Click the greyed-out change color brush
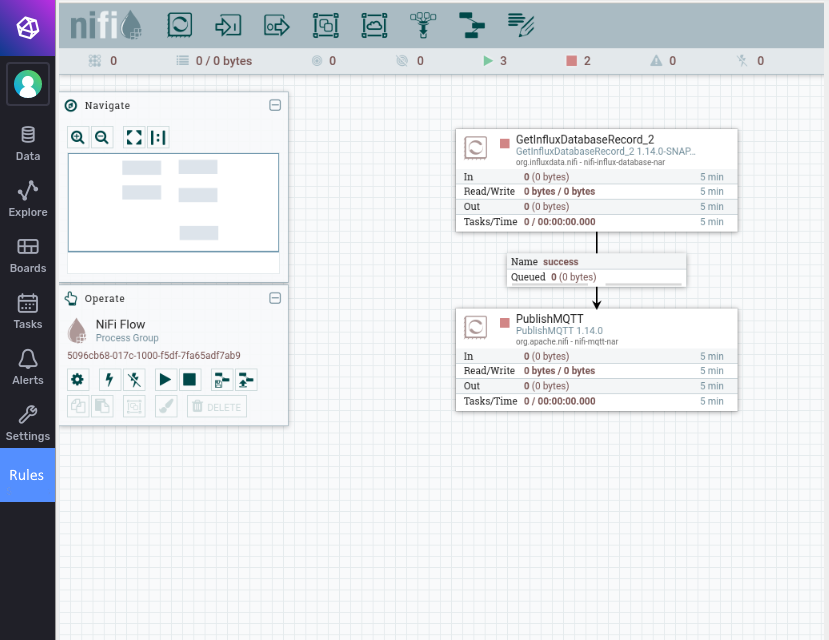The width and height of the screenshot is (829, 640). tap(166, 406)
